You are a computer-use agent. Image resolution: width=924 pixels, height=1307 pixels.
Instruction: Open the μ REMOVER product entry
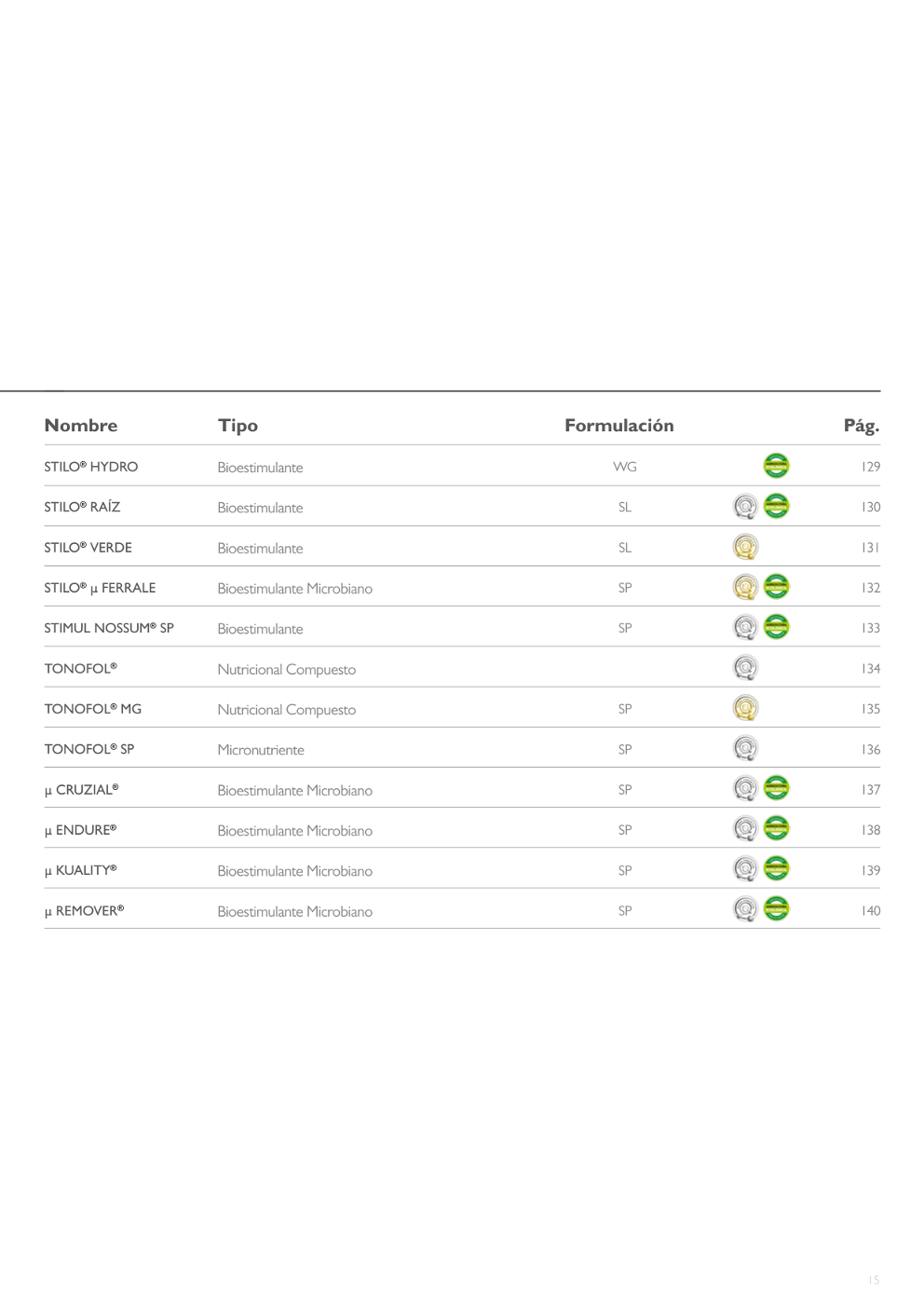(85, 911)
